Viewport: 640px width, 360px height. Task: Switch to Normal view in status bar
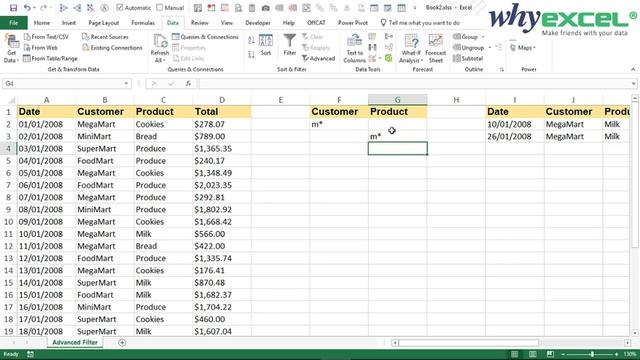[x=515, y=354]
